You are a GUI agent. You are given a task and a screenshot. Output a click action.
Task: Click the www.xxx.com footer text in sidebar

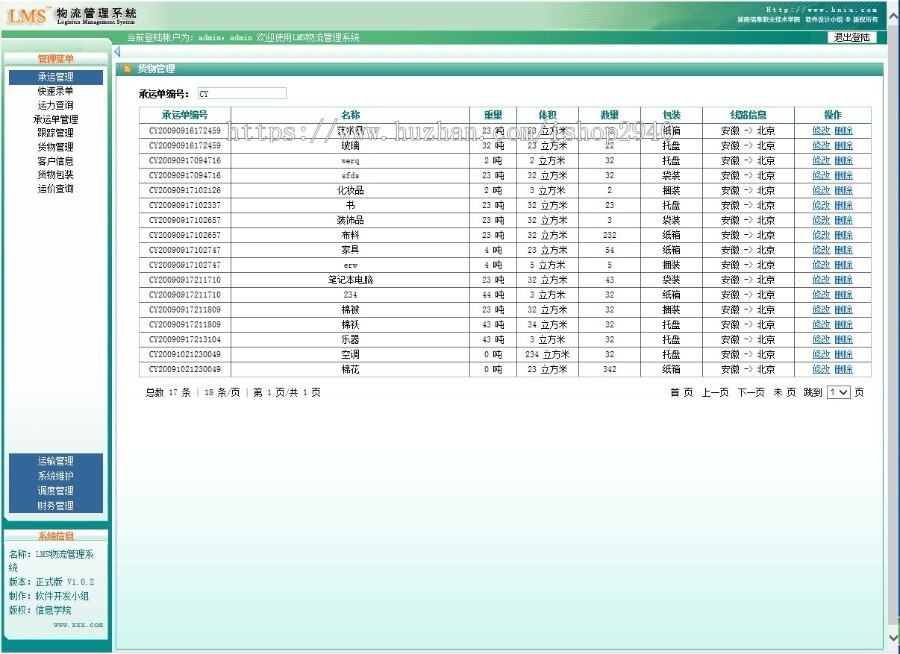pyautogui.click(x=79, y=625)
